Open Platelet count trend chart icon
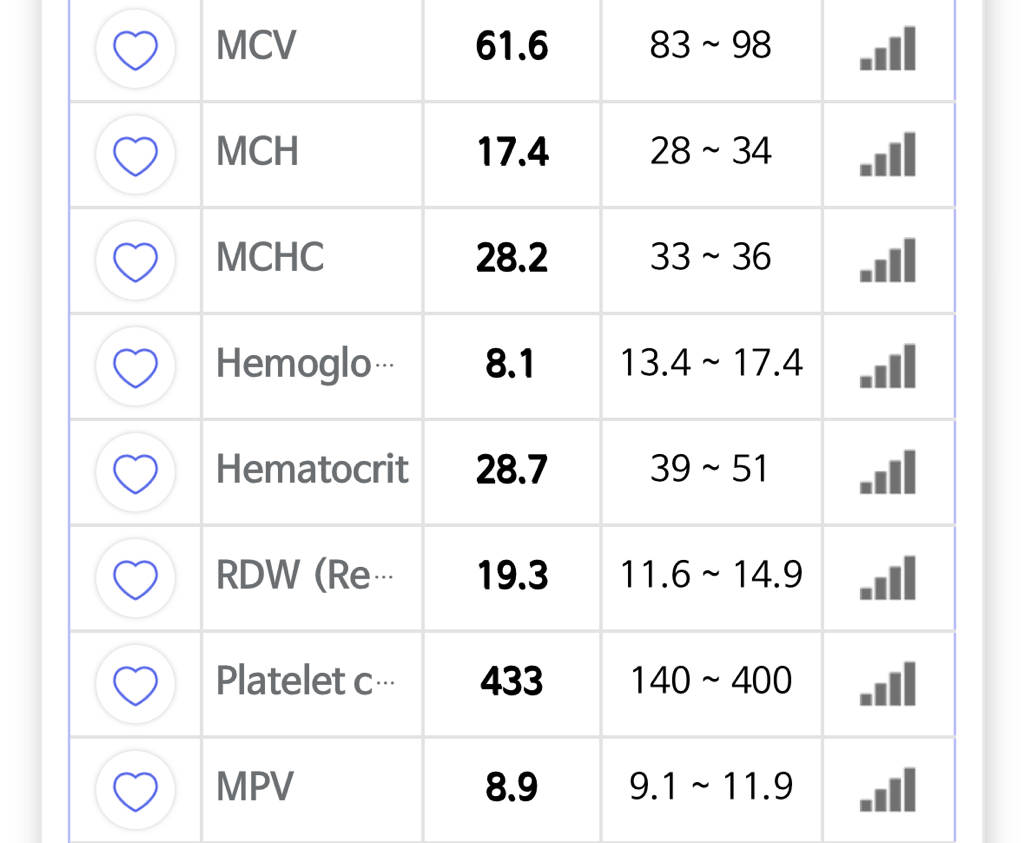Viewport: 1024px width, 843px height. [888, 685]
